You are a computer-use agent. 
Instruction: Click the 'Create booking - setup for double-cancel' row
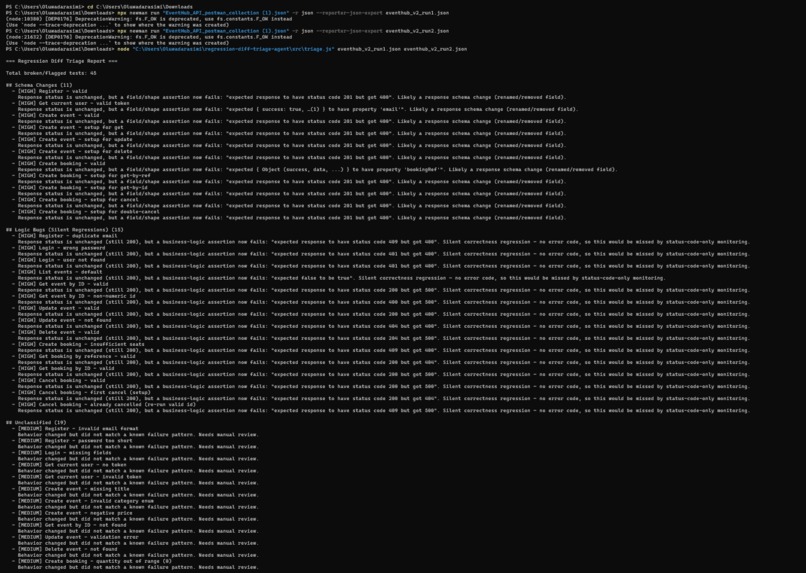(86, 212)
